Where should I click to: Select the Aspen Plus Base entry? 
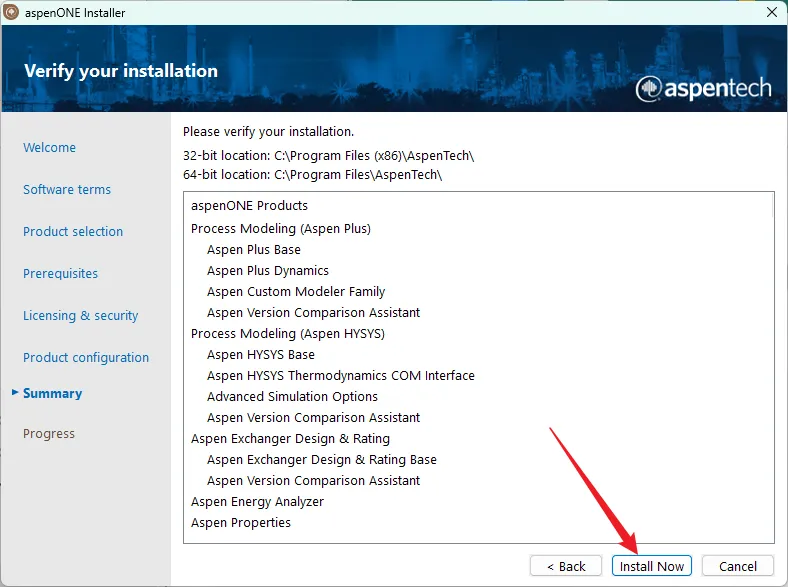[254, 250]
